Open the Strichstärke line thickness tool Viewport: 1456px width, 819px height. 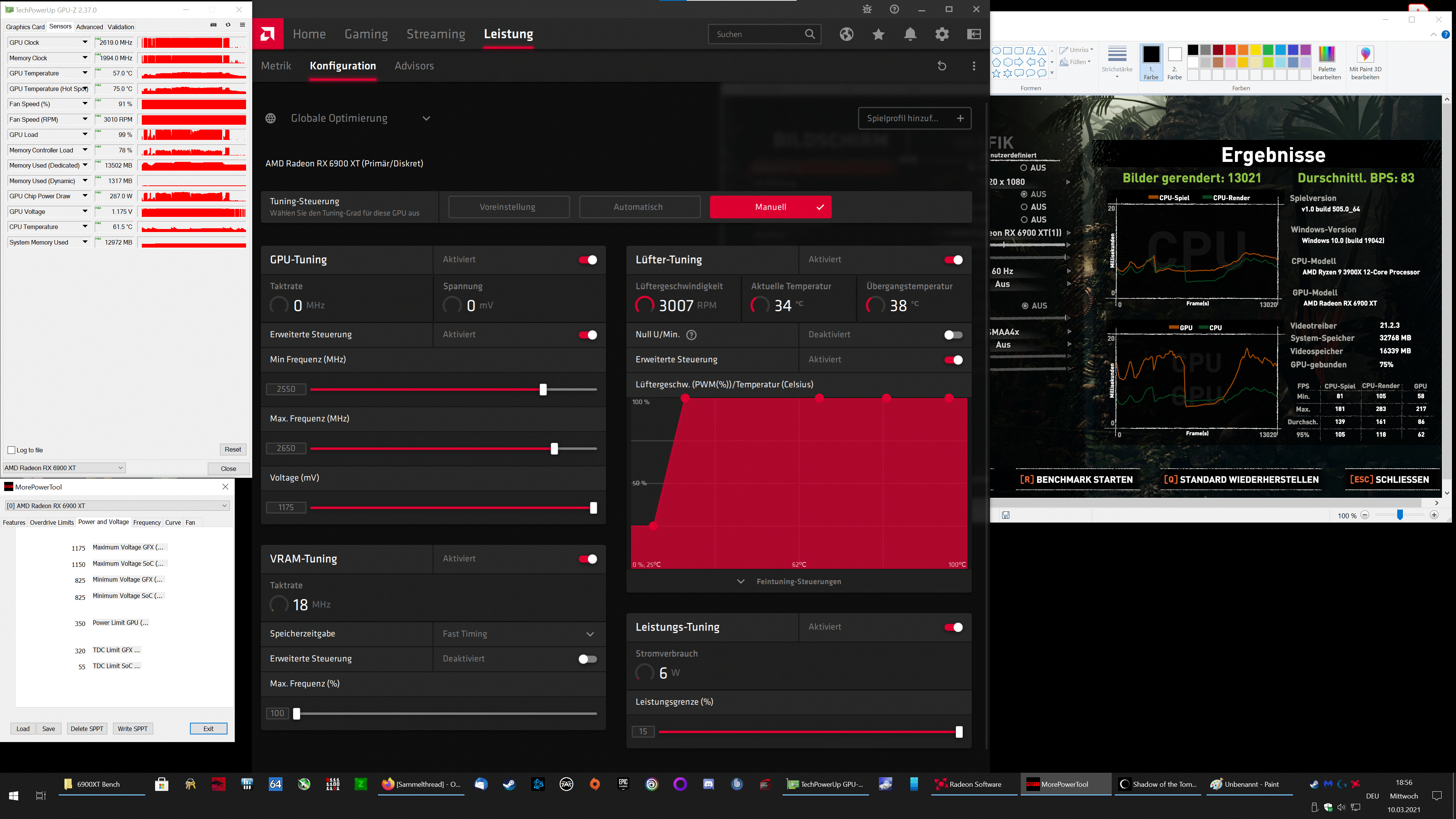coord(1116,61)
